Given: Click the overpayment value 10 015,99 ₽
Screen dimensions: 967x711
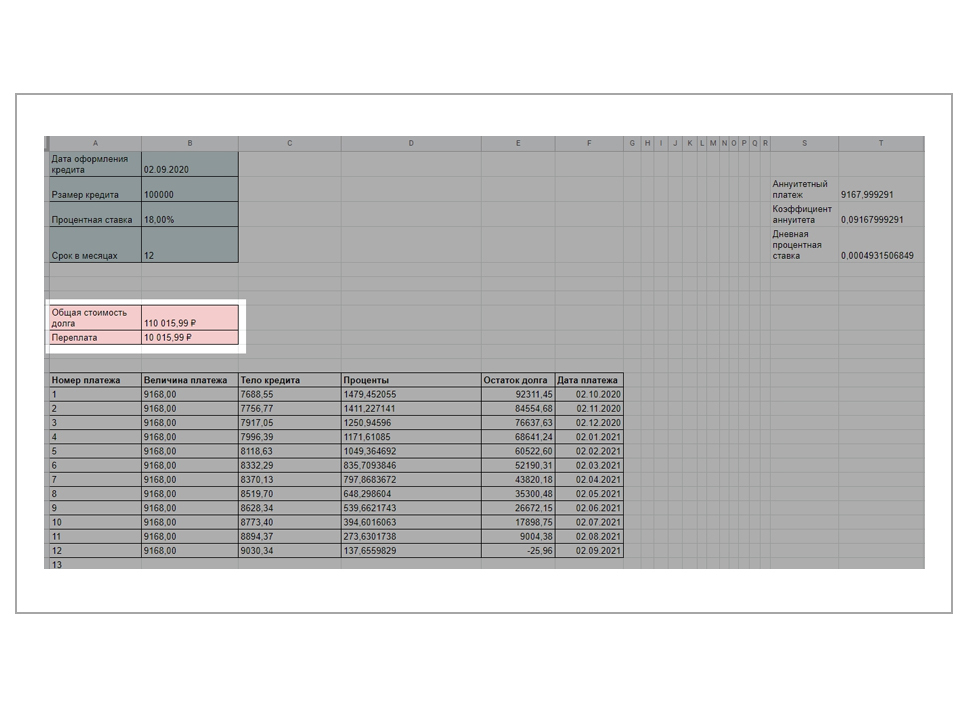Looking at the screenshot, I should pyautogui.click(x=190, y=337).
